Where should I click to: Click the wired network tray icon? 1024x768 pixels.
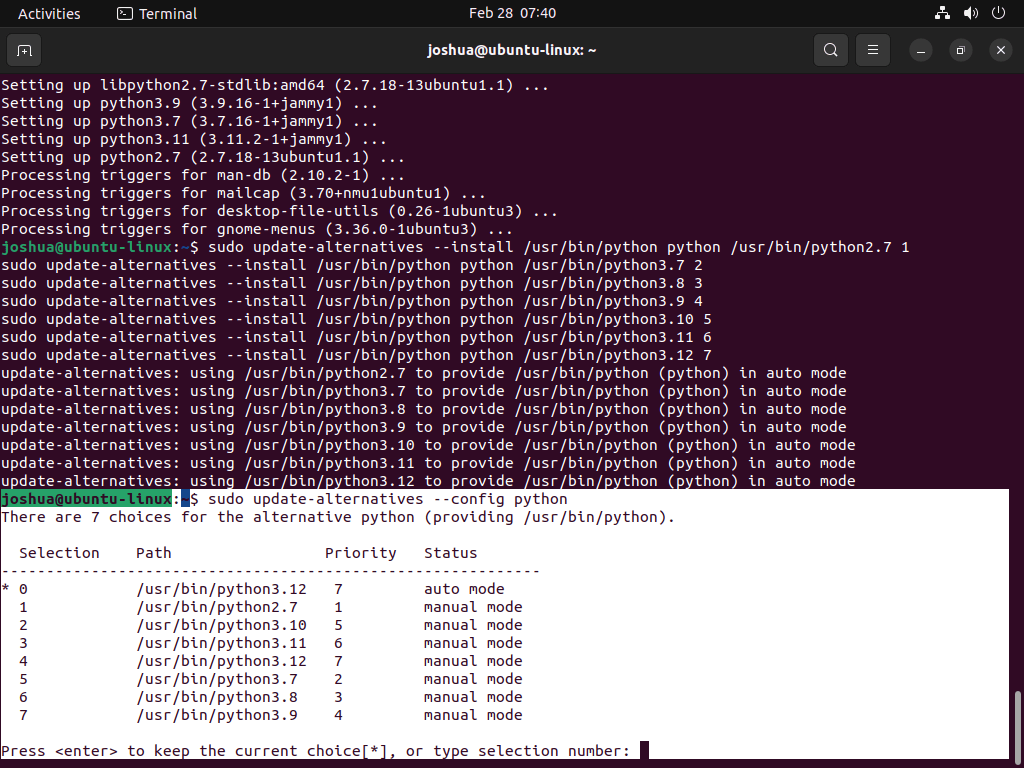coord(942,13)
